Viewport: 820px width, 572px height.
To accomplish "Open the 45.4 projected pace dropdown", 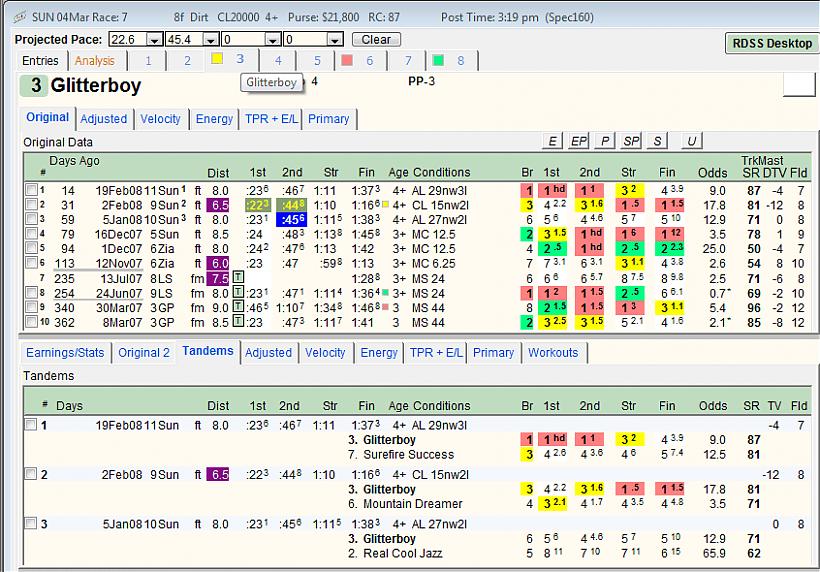I will (x=211, y=40).
